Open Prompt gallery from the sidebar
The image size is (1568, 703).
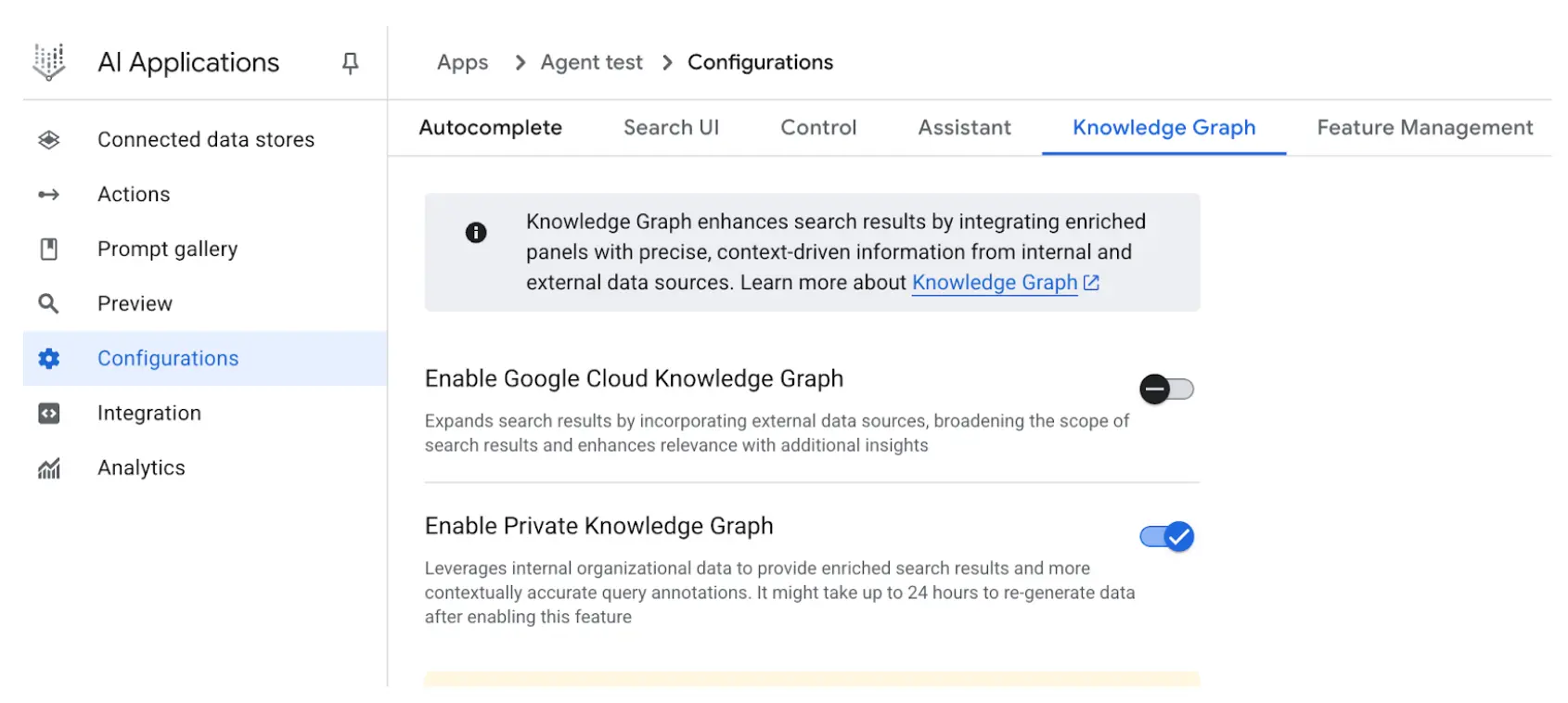pos(167,249)
